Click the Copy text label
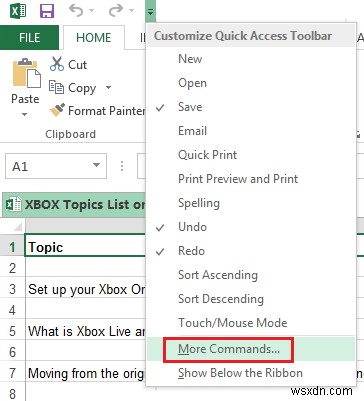Image resolution: width=364 pixels, height=401 pixels. [x=82, y=88]
